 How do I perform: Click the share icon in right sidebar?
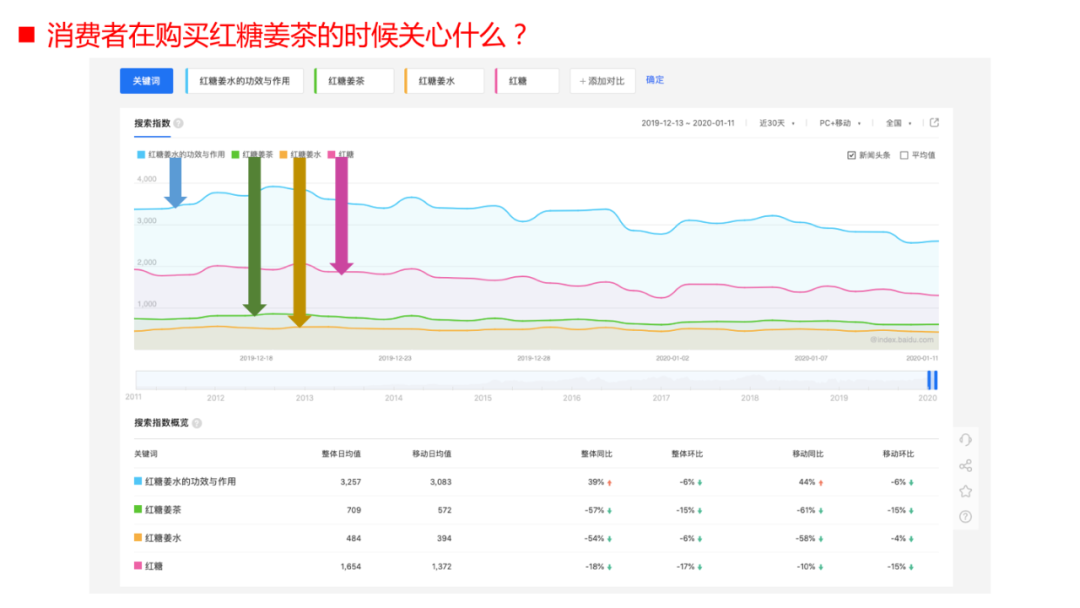tap(965, 466)
